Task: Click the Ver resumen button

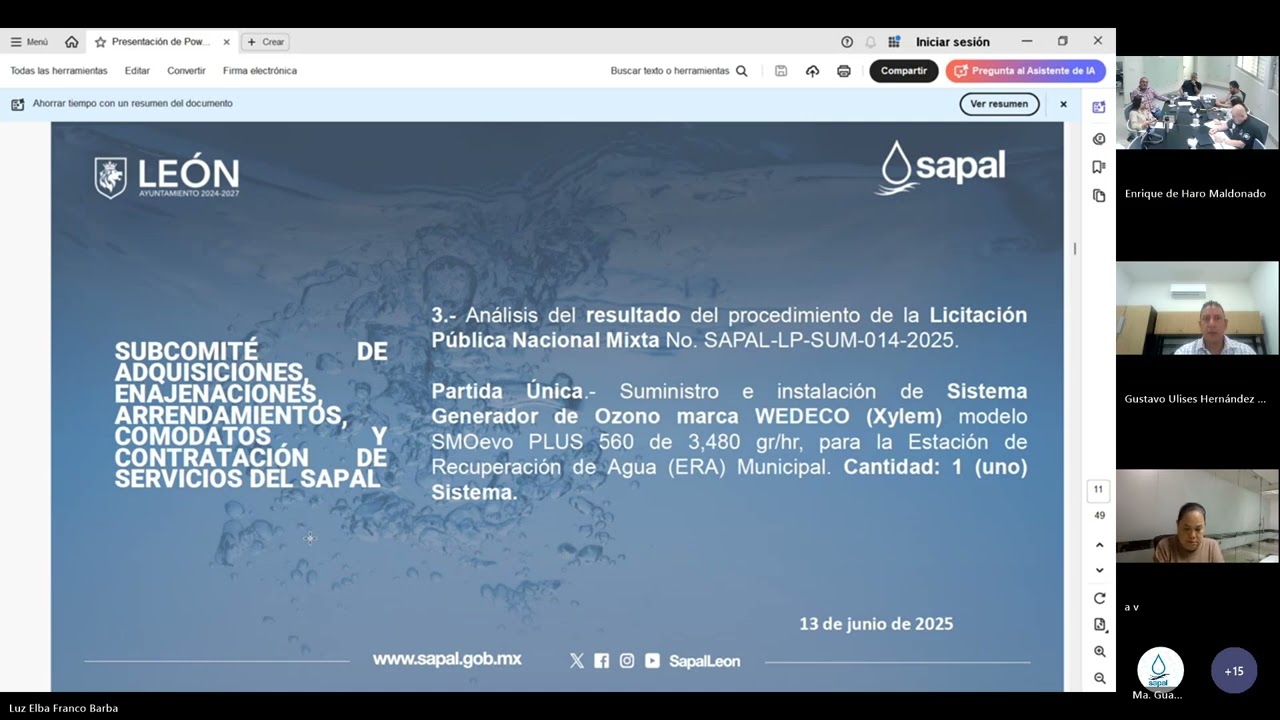Action: pyautogui.click(x=999, y=104)
